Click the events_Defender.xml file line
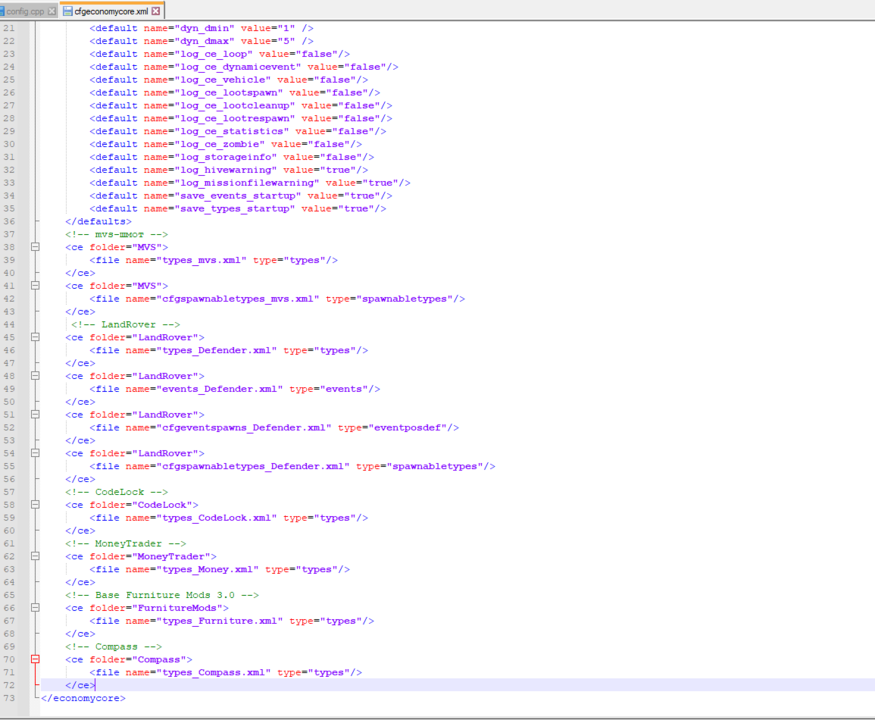This screenshot has height=720, width=875. point(235,388)
